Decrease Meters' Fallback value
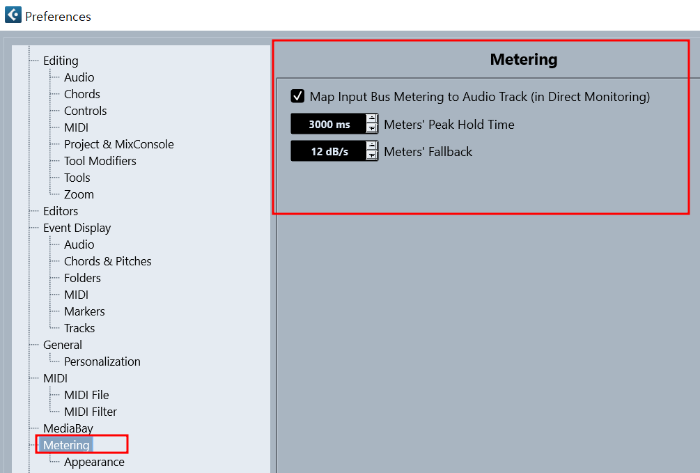700x473 pixels. click(371, 156)
